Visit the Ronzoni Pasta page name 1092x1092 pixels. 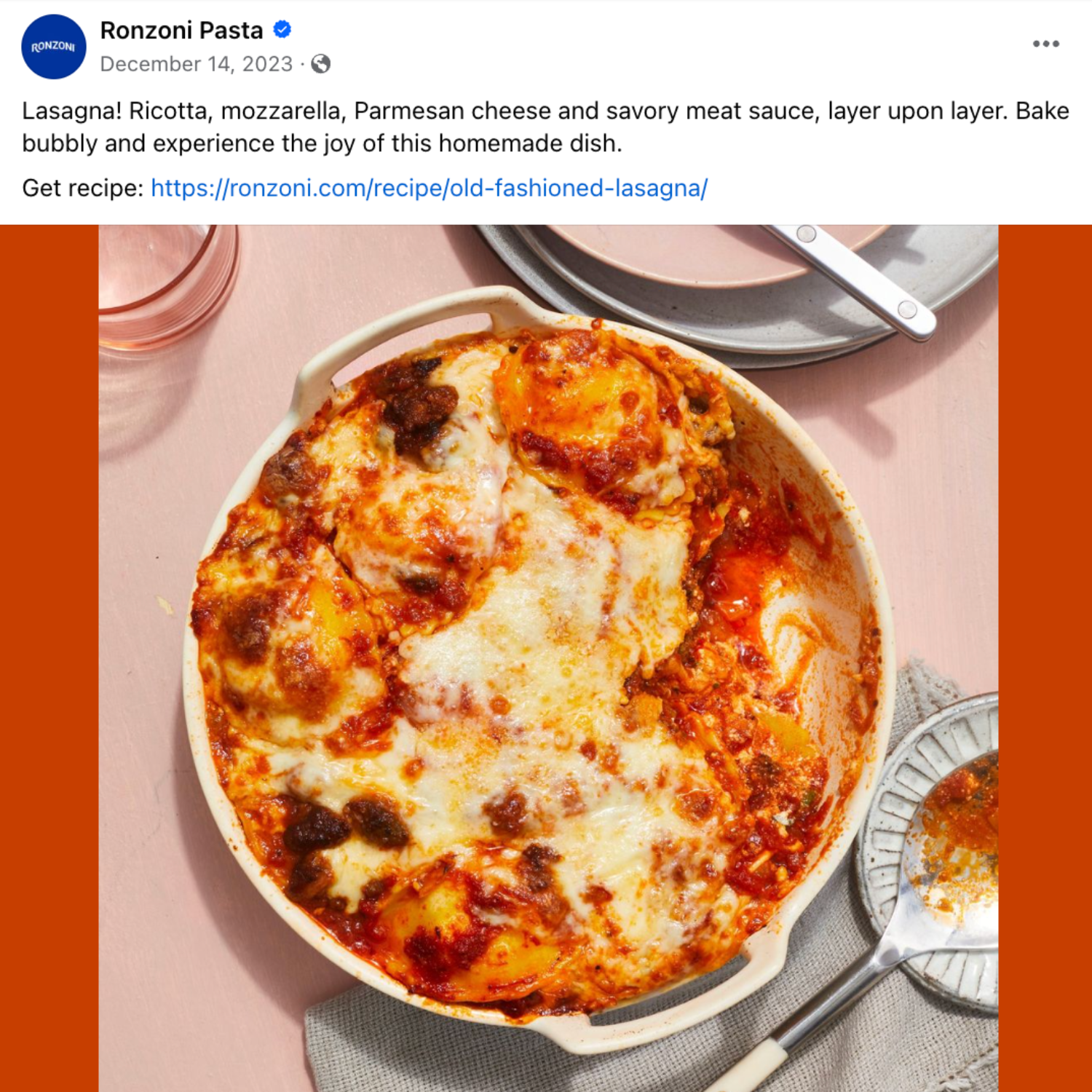[x=181, y=31]
